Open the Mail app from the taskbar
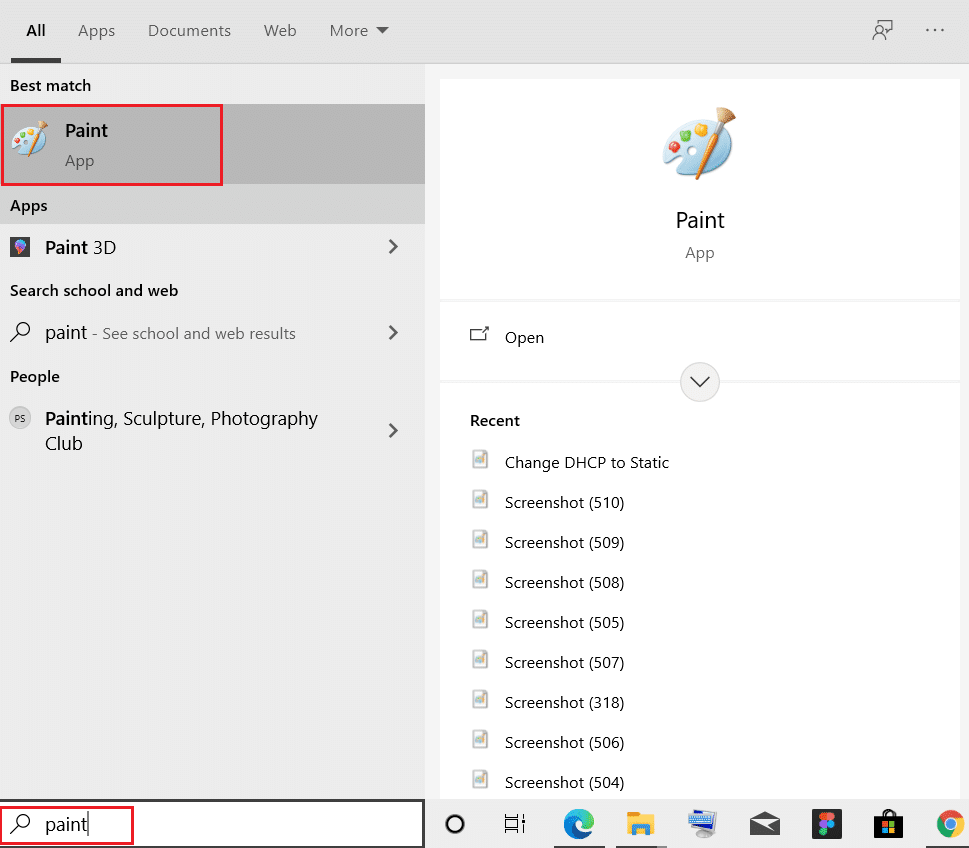The height and width of the screenshot is (848, 969). coord(764,824)
